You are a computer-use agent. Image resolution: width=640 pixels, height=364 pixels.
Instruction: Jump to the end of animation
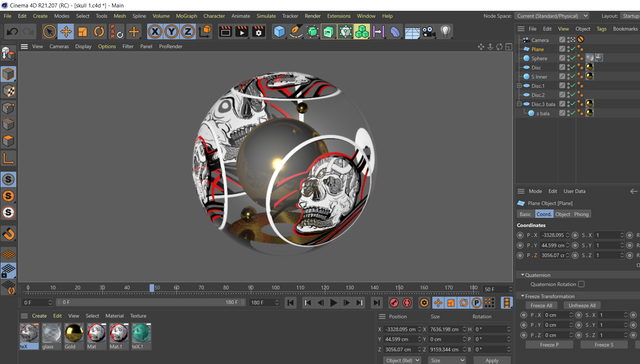[376, 303]
